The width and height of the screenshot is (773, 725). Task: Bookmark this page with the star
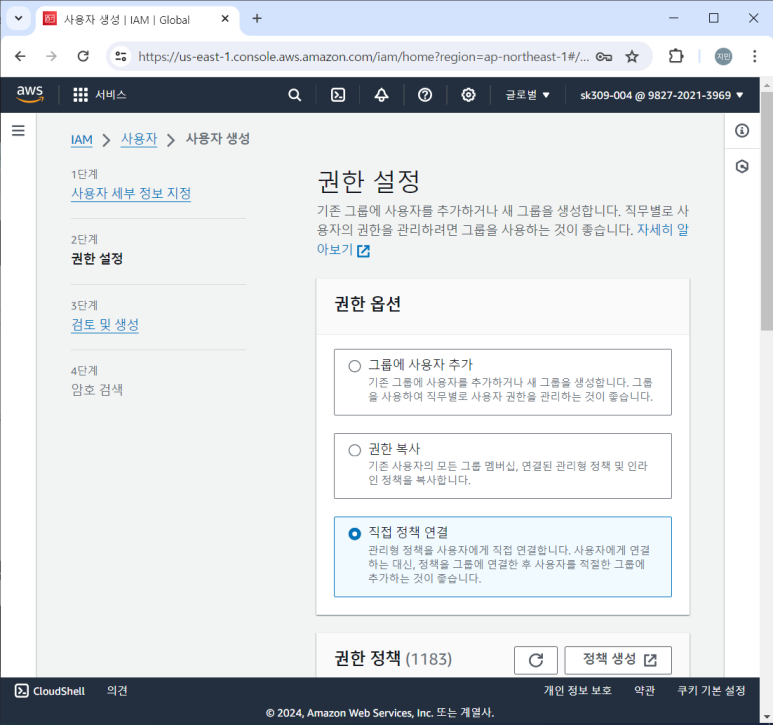click(x=632, y=57)
